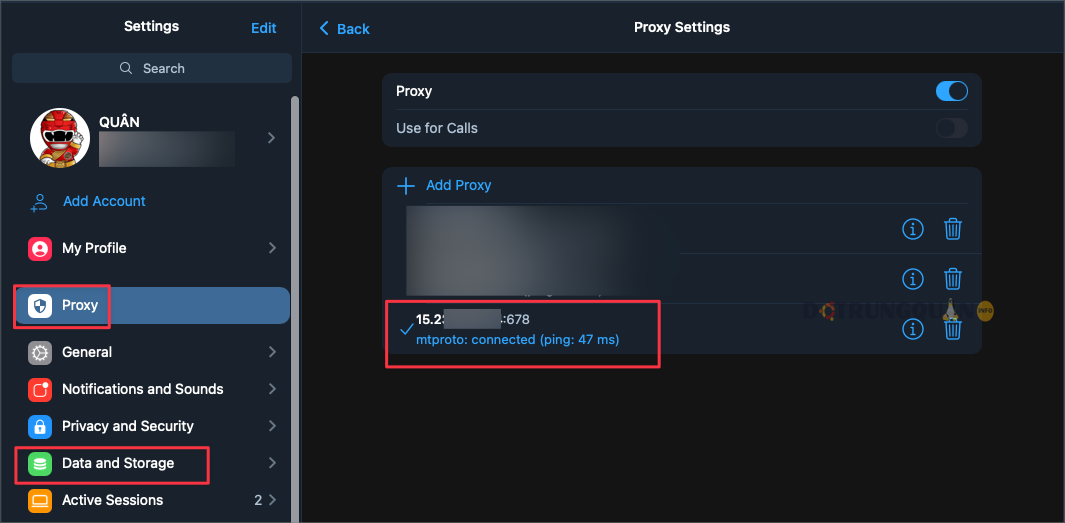Click the Edit link in Settings header
This screenshot has width=1065, height=523.
pos(264,28)
